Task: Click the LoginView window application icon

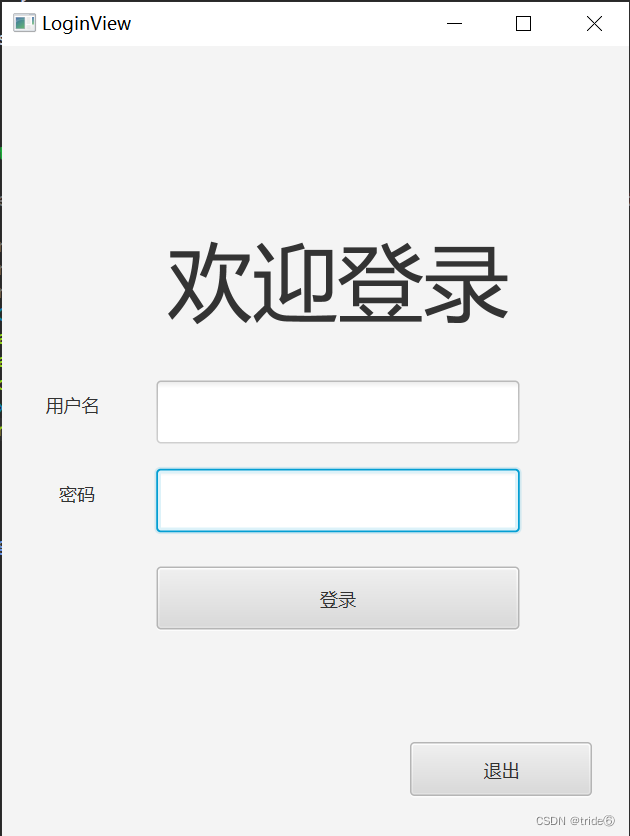Action: click(24, 23)
